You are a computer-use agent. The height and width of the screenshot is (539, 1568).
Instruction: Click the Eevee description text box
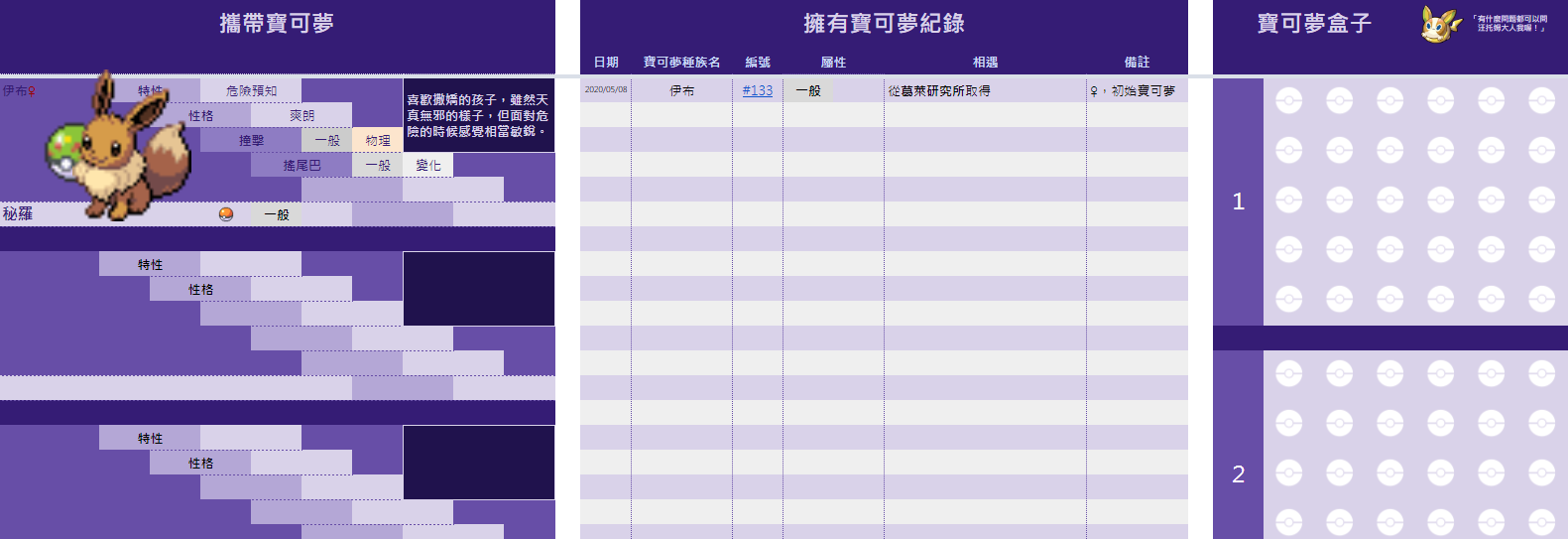tap(479, 115)
